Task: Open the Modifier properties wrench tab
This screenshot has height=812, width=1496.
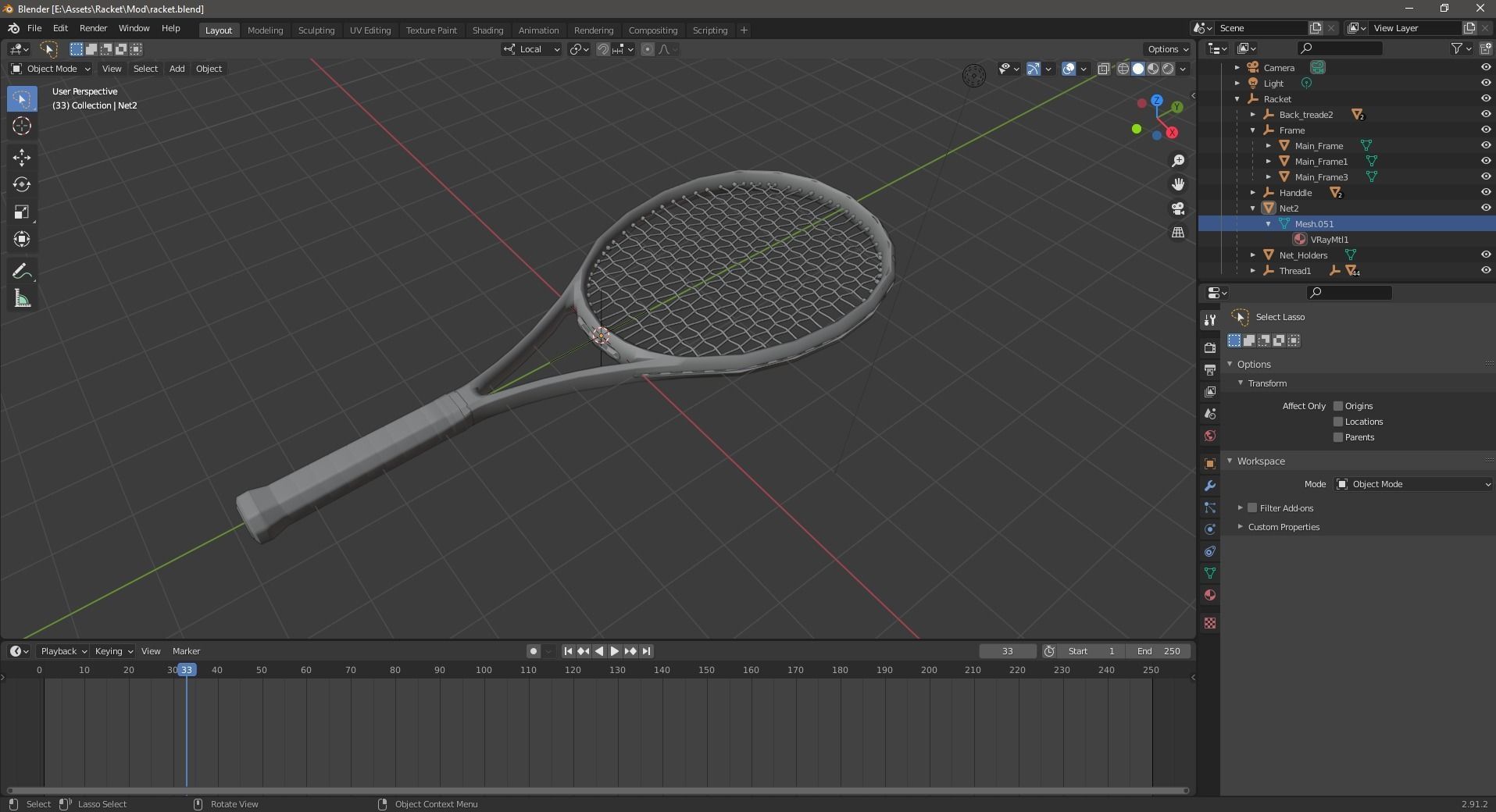Action: pyautogui.click(x=1210, y=486)
